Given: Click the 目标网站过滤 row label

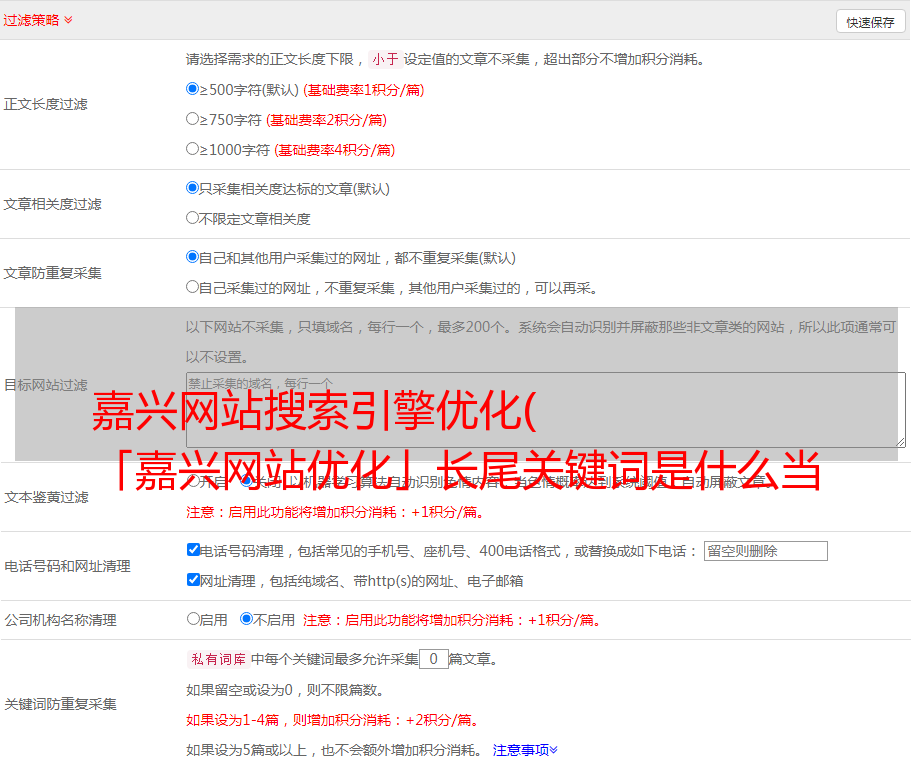Looking at the screenshot, I should (46, 385).
